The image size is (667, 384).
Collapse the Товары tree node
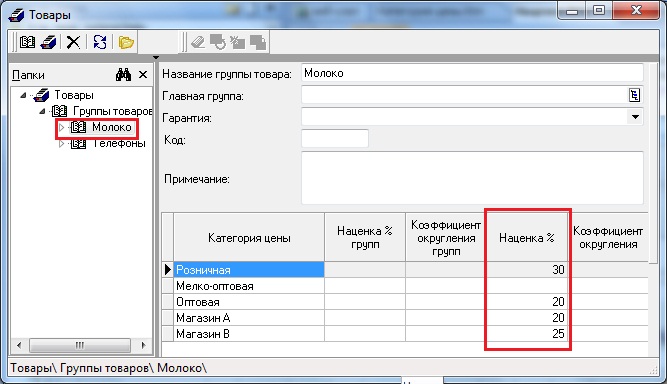(x=23, y=95)
